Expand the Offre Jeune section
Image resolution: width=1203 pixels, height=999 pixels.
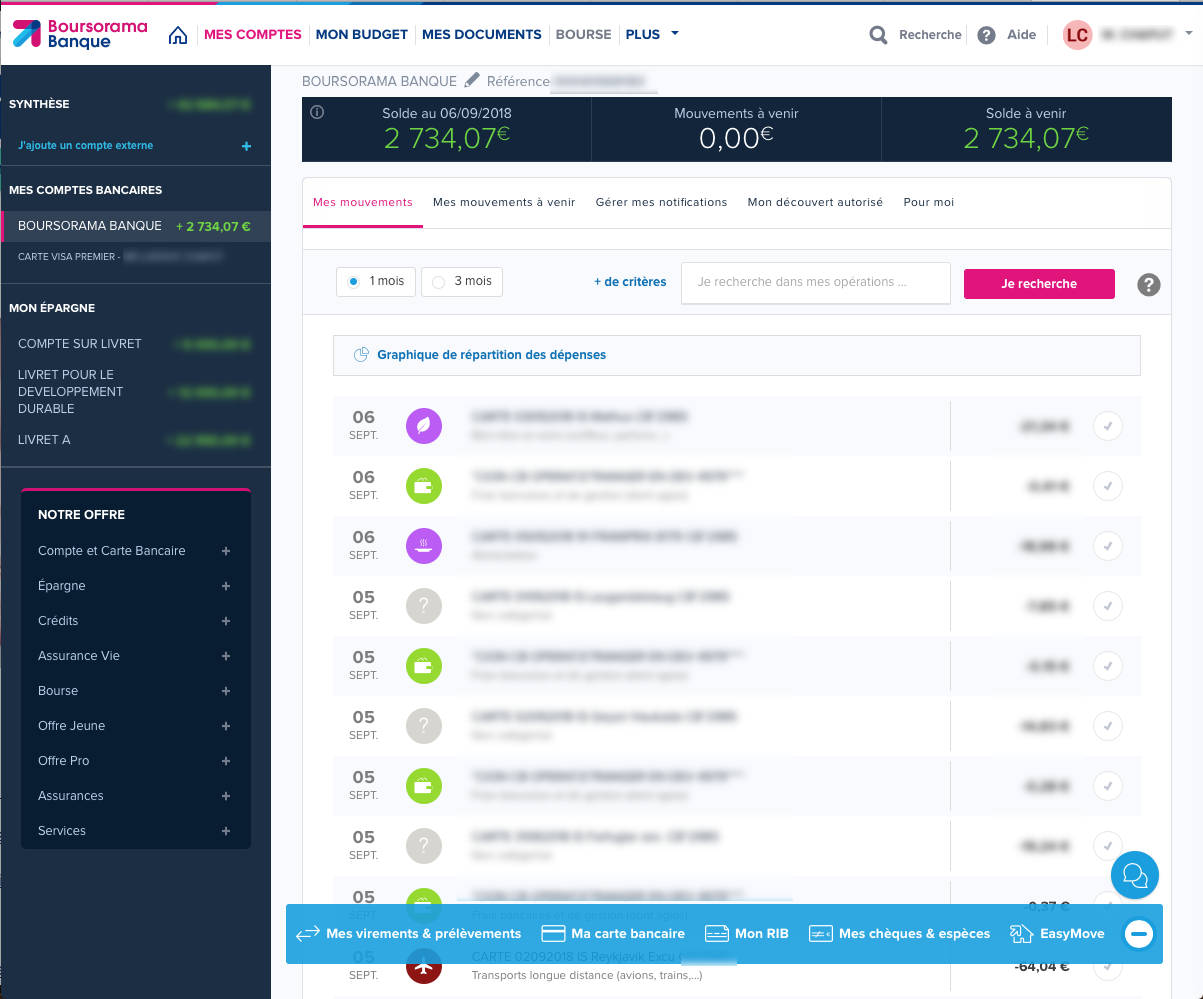click(x=226, y=726)
